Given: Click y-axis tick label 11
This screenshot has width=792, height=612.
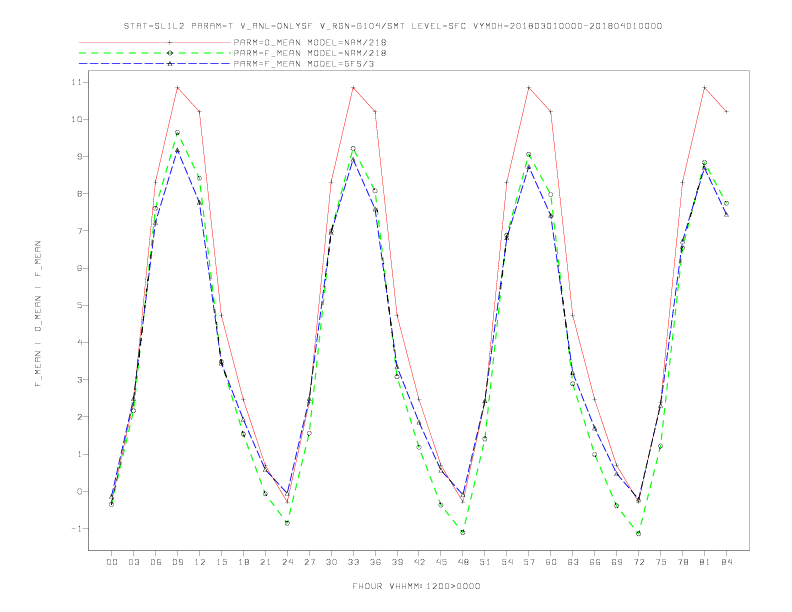Looking at the screenshot, I should pyautogui.click(x=79, y=82).
